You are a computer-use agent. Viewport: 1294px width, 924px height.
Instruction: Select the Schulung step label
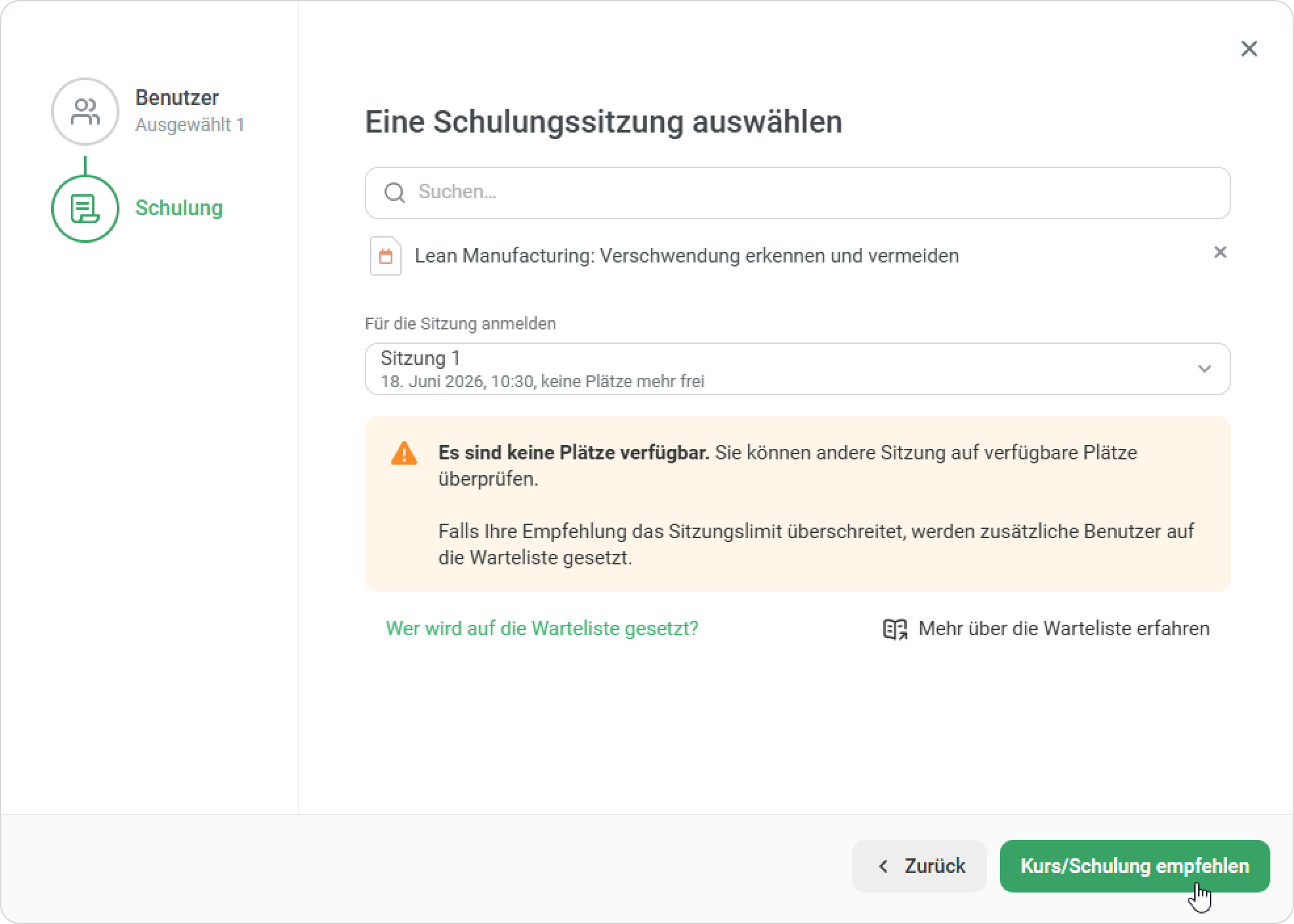[x=178, y=208]
